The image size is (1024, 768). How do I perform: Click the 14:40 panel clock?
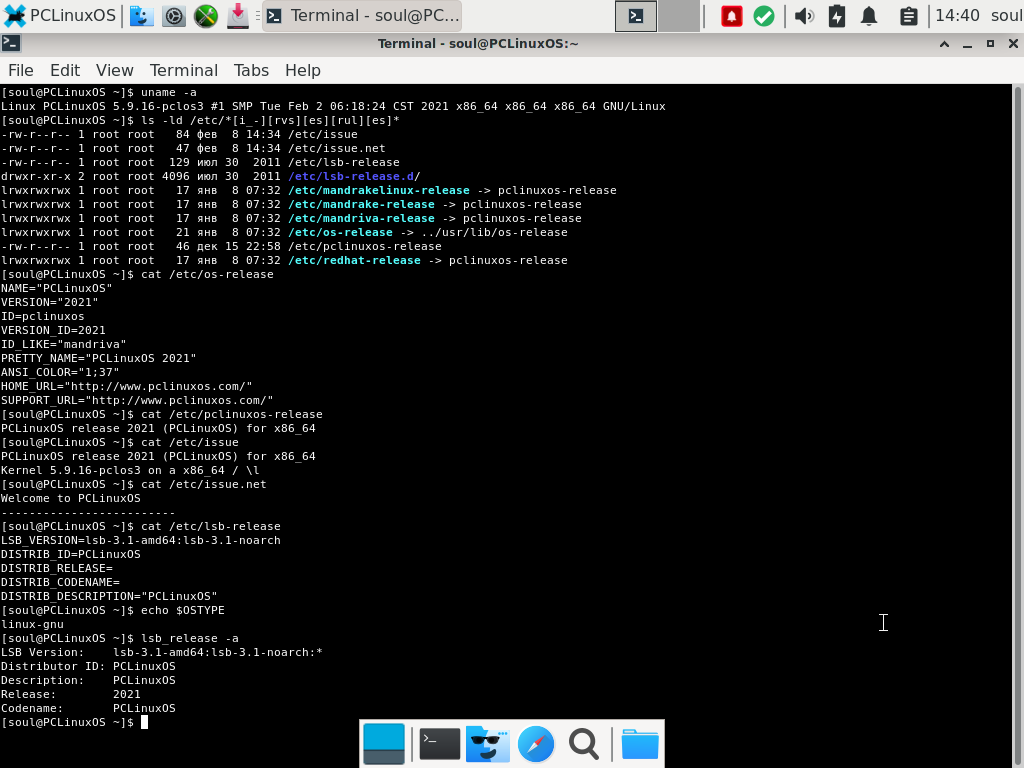tap(957, 16)
